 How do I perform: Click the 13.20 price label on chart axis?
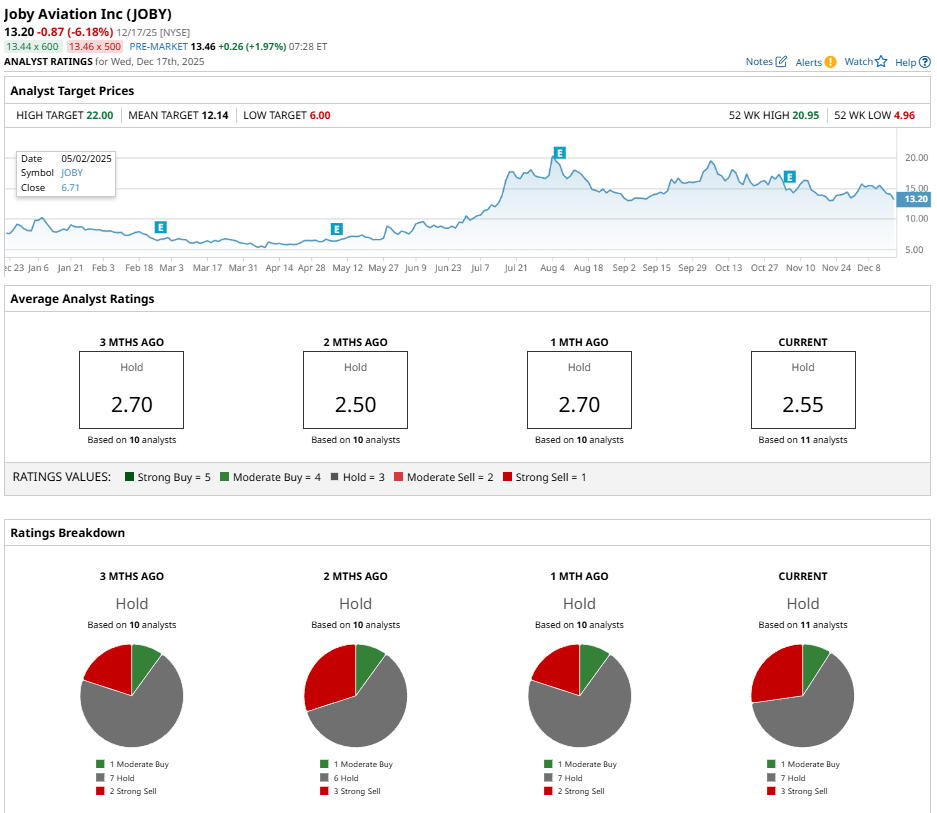(x=914, y=199)
